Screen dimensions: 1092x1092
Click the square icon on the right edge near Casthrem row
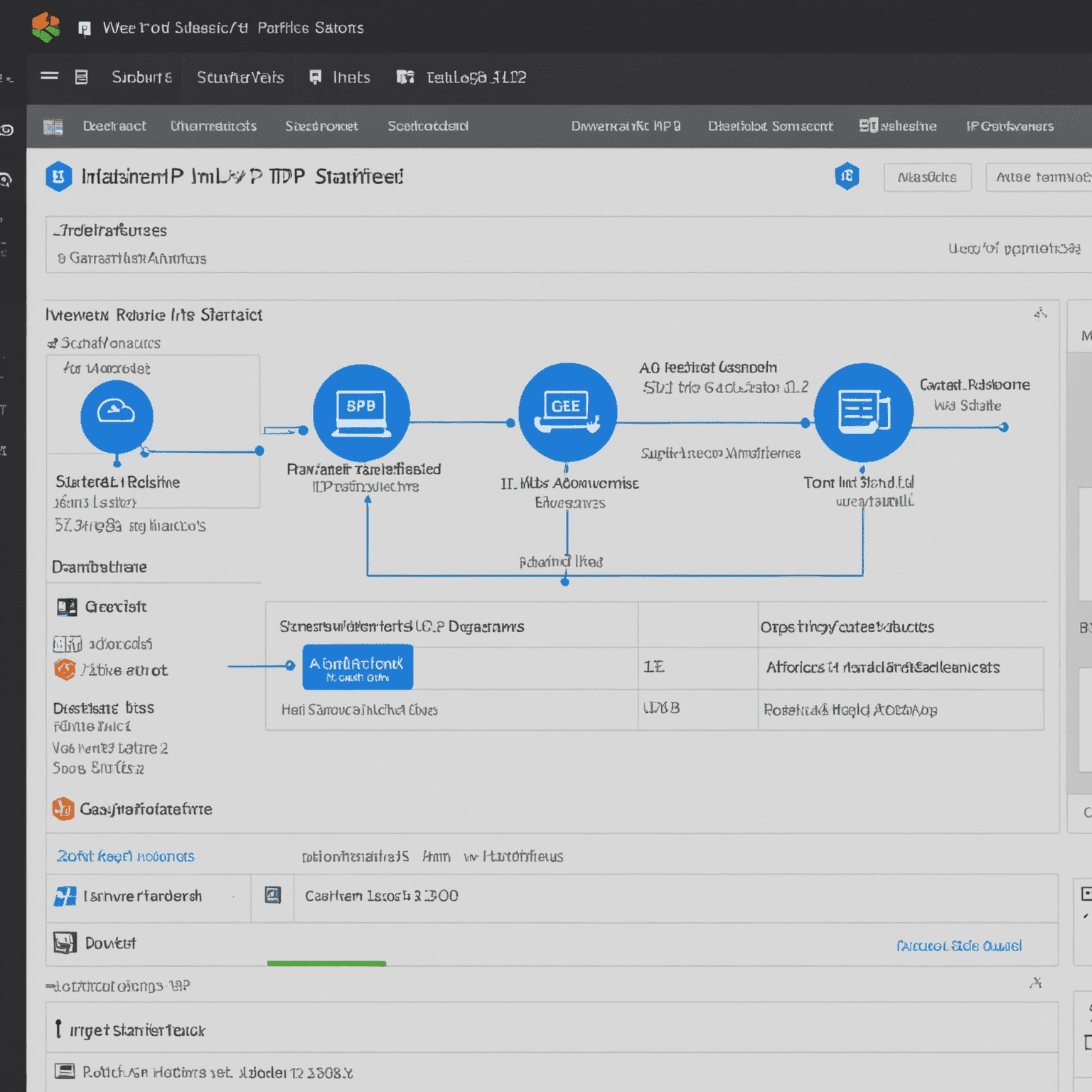pyautogui.click(x=1086, y=894)
